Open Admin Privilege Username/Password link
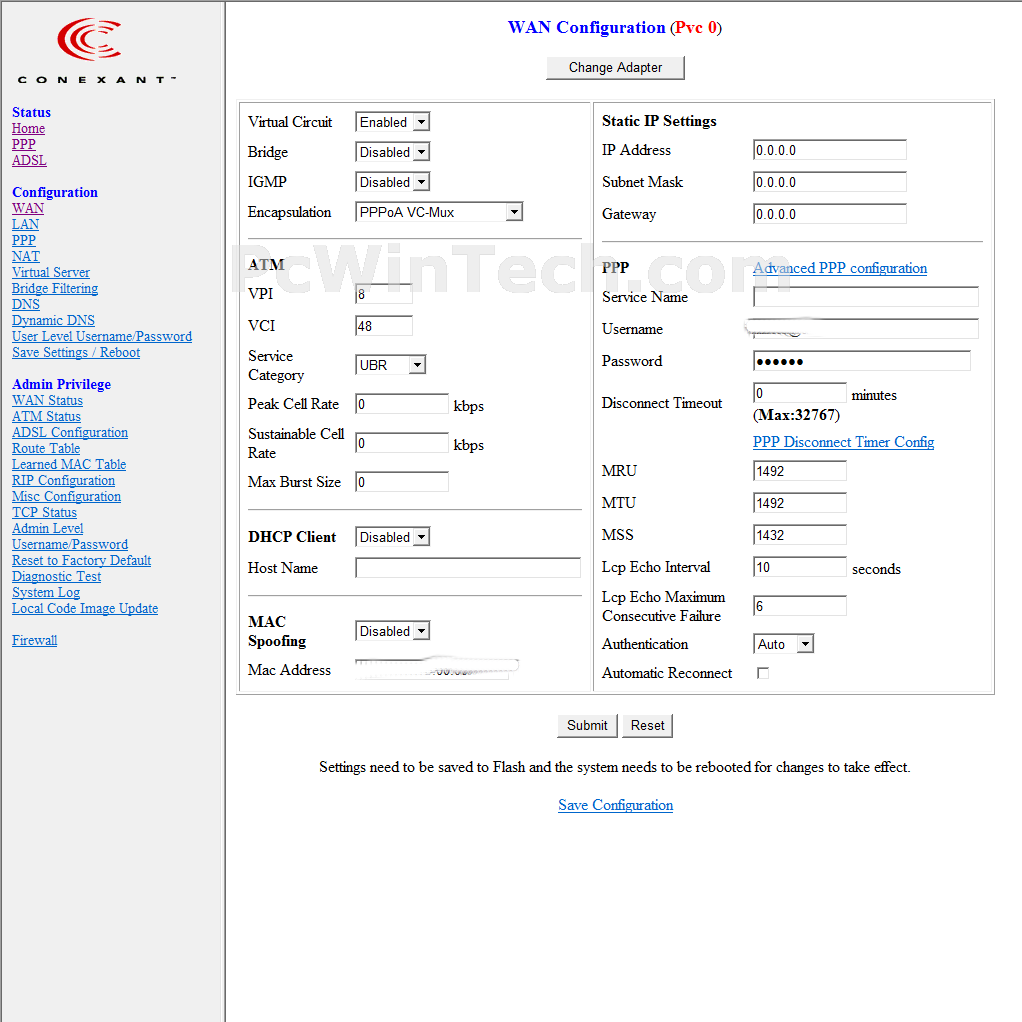Image resolution: width=1022 pixels, height=1022 pixels. (x=70, y=544)
